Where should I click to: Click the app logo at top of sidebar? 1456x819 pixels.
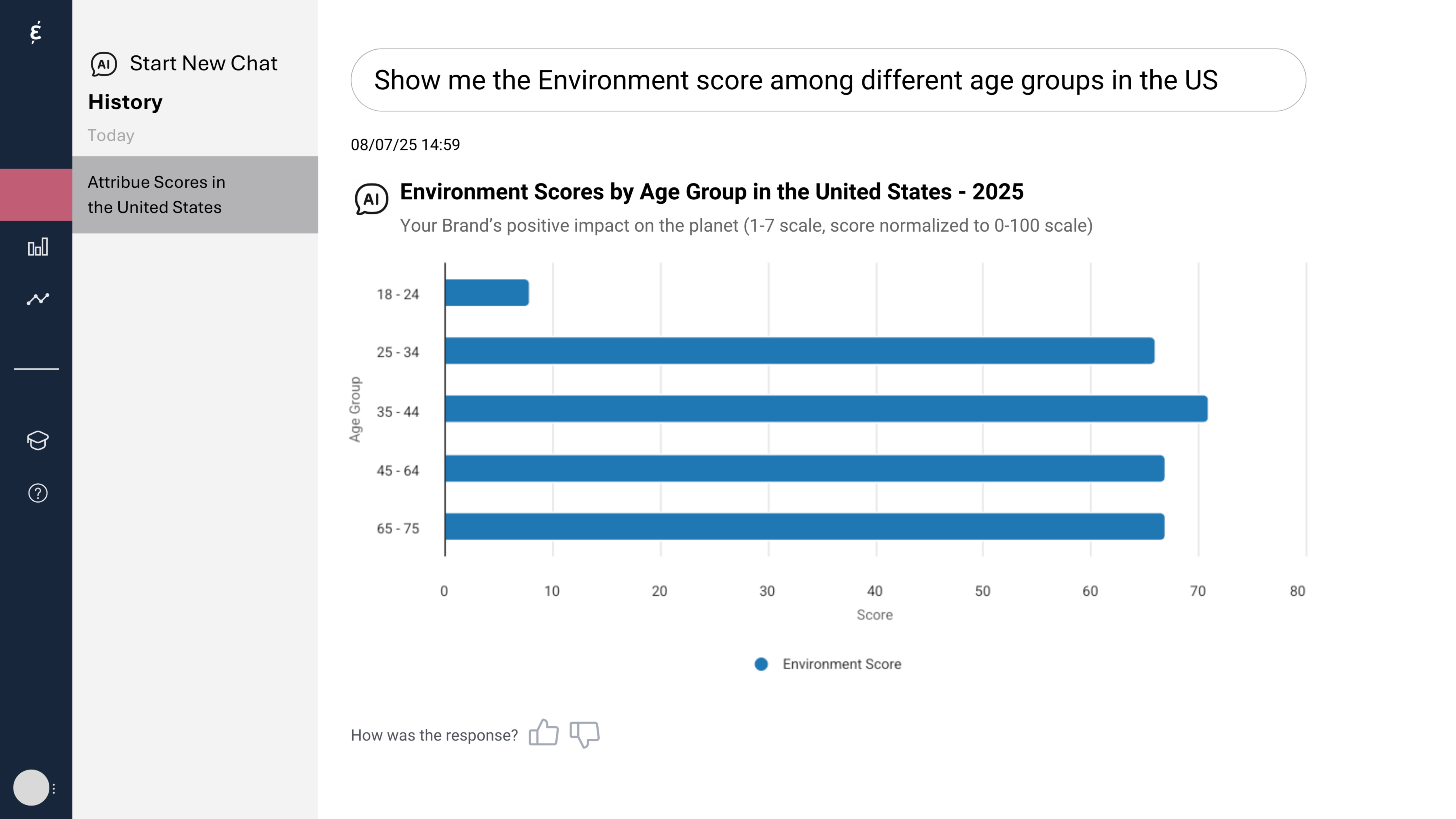pyautogui.click(x=36, y=32)
